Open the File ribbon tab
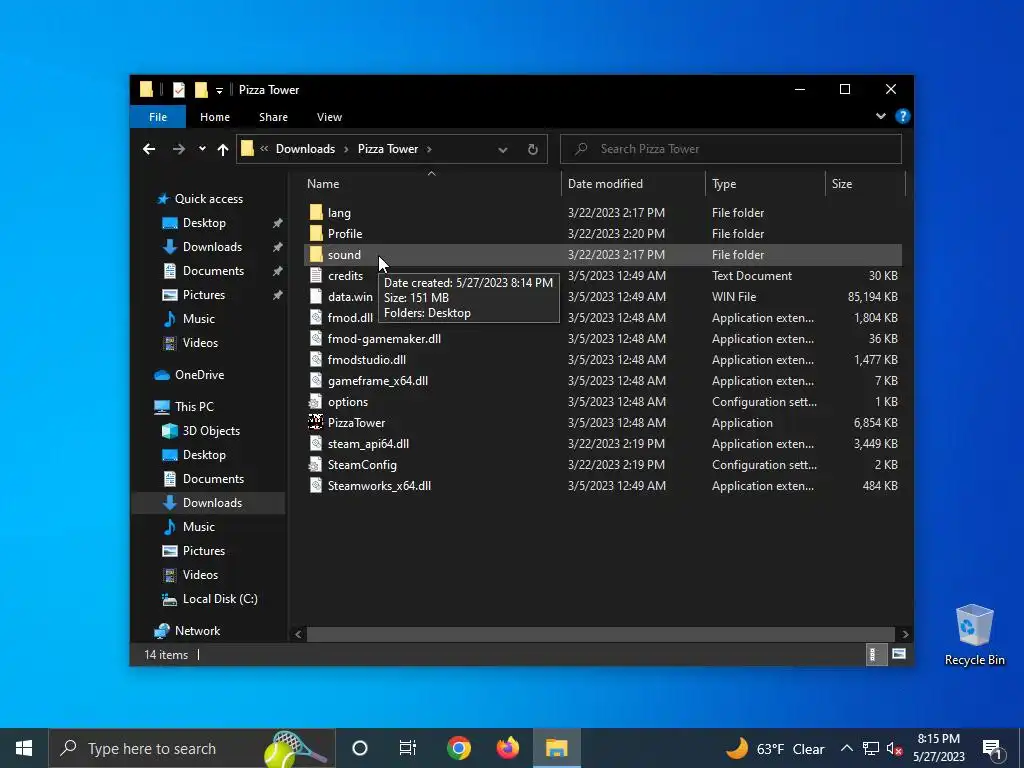Image resolution: width=1024 pixels, height=768 pixels. [x=158, y=117]
